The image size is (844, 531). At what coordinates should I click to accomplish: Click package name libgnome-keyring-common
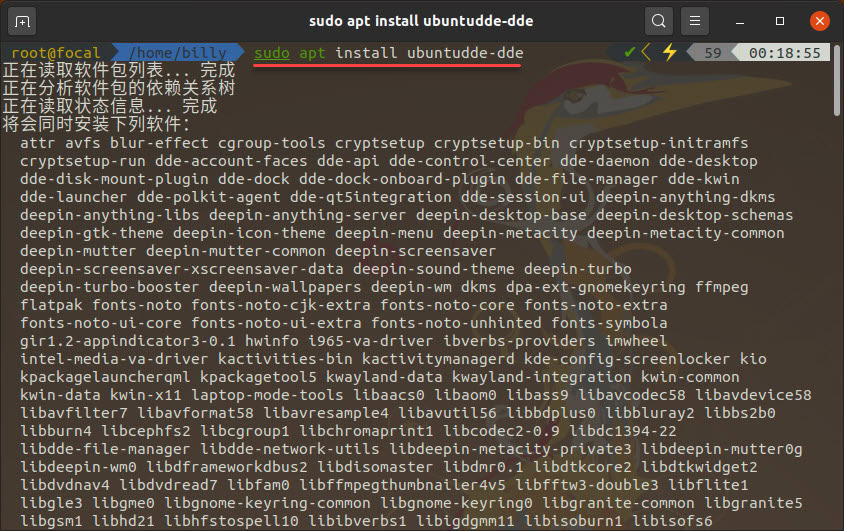pyautogui.click(x=268, y=503)
